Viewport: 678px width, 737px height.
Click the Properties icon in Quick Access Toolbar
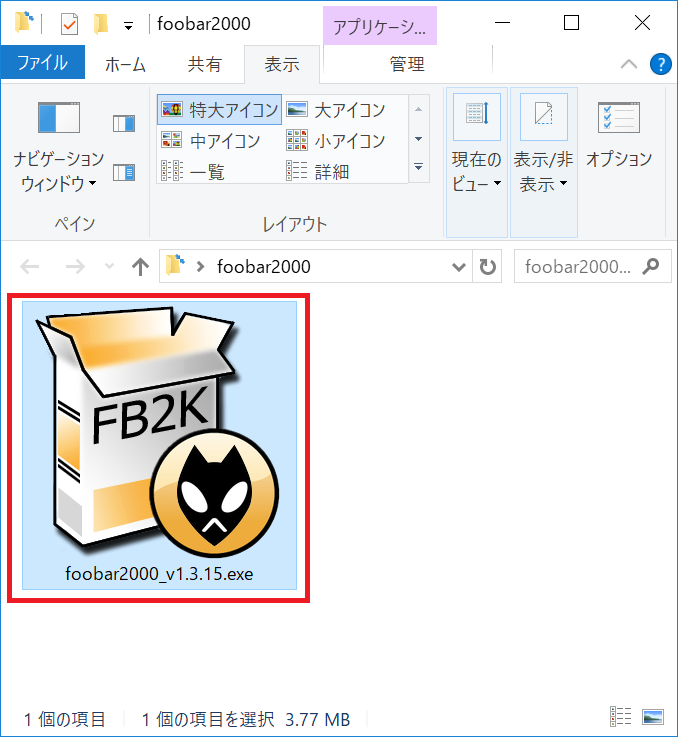(70, 24)
